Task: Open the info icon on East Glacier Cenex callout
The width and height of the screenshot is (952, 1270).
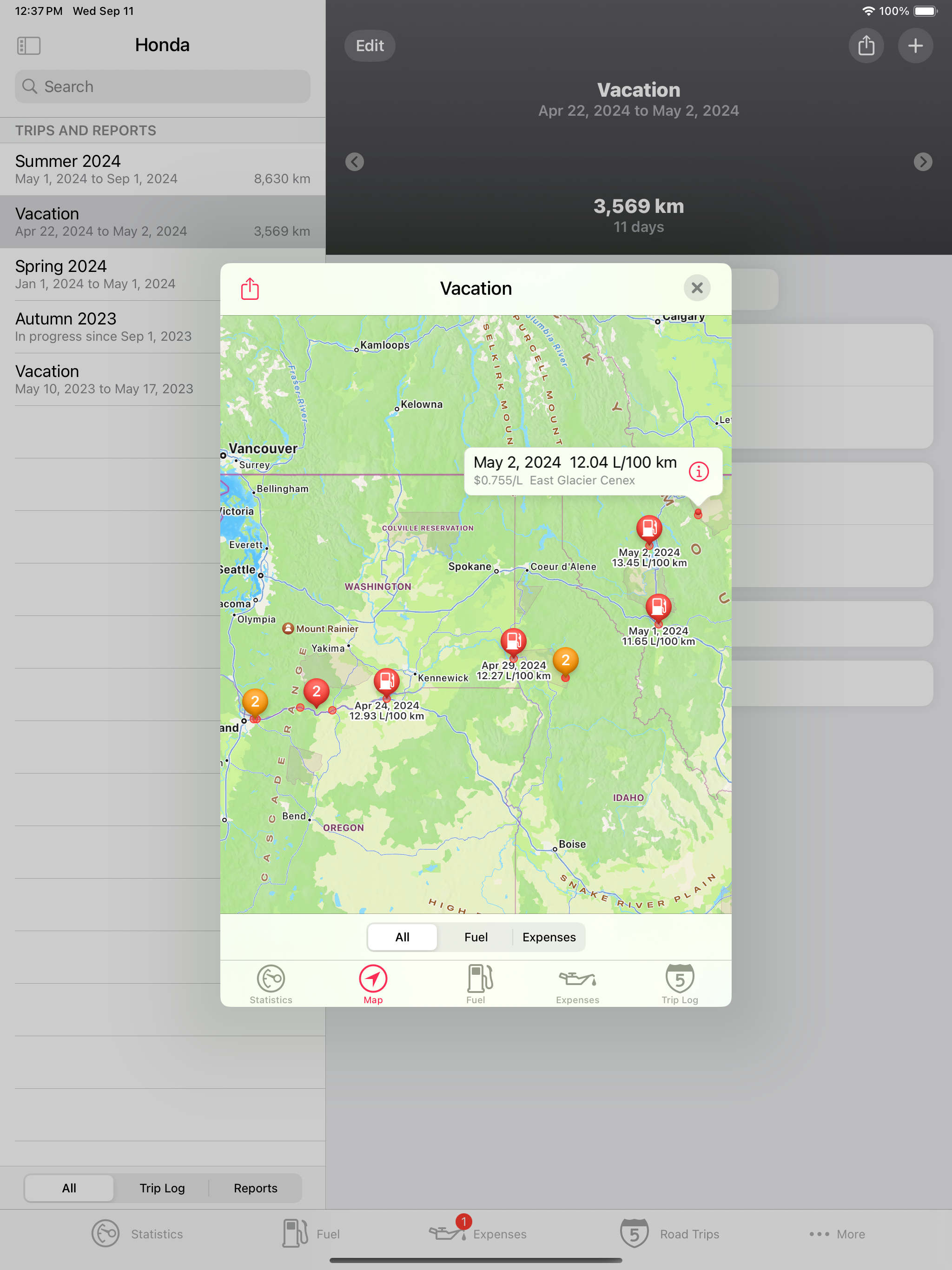Action: pyautogui.click(x=699, y=471)
